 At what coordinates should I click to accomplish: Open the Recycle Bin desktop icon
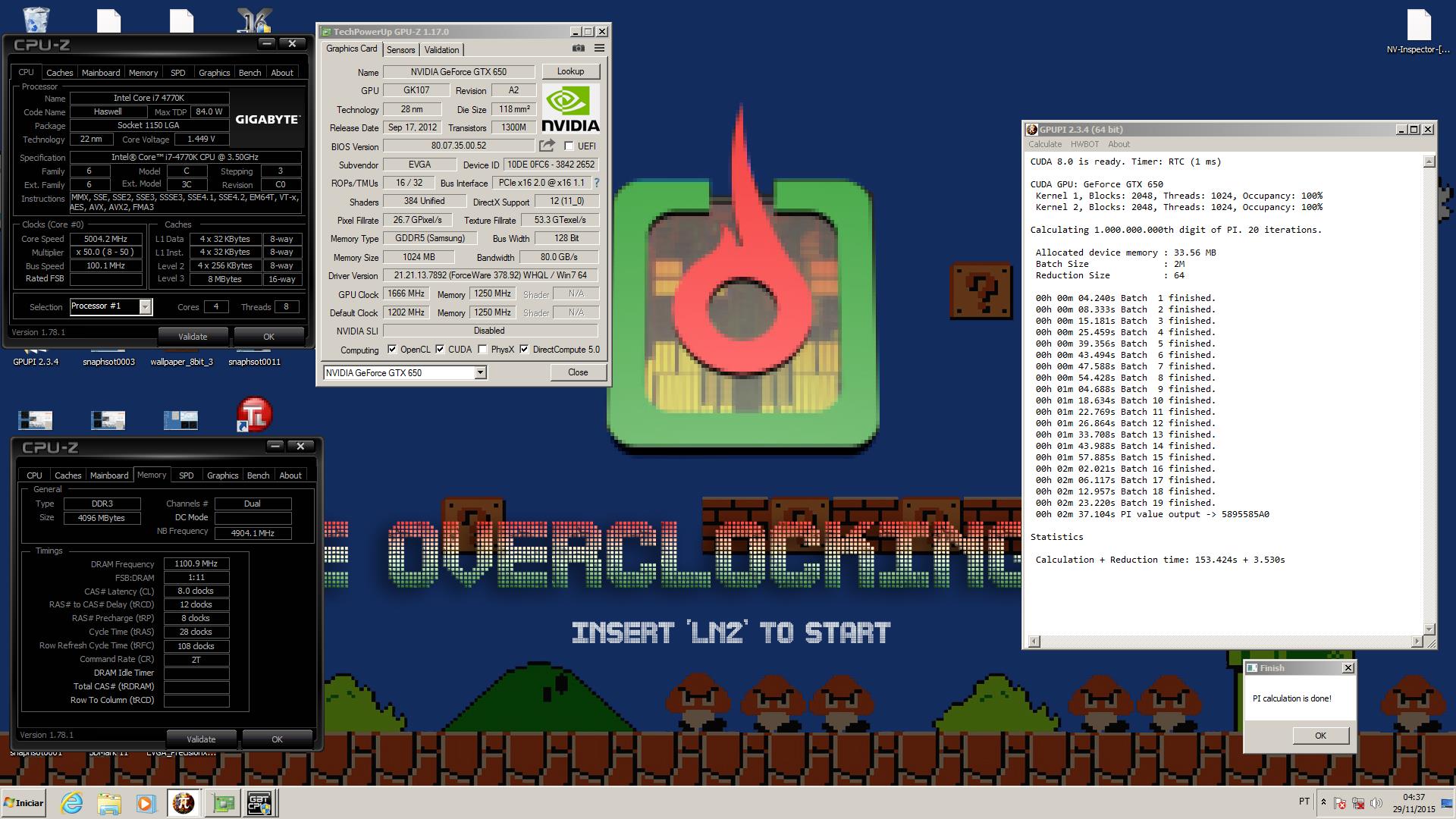click(x=36, y=19)
